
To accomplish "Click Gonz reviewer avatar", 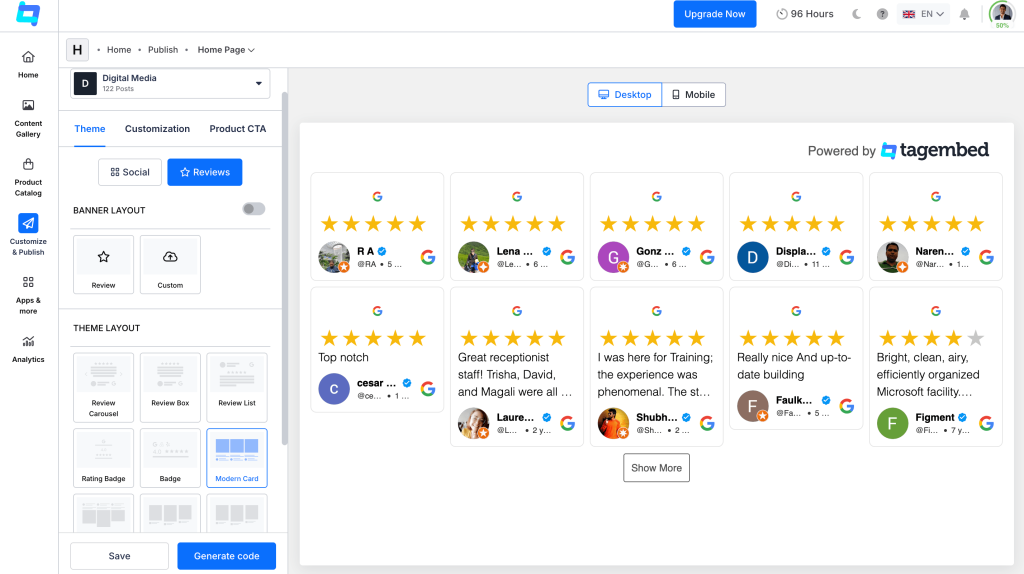I will [x=613, y=257].
